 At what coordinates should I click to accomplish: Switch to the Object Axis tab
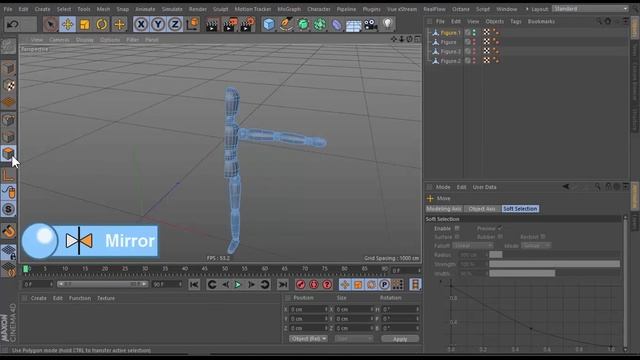tap(482, 209)
